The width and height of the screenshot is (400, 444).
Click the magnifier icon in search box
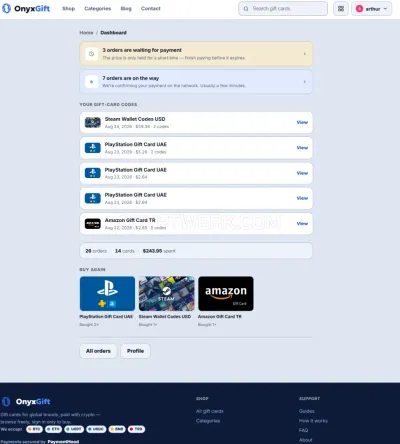pyautogui.click(x=246, y=9)
